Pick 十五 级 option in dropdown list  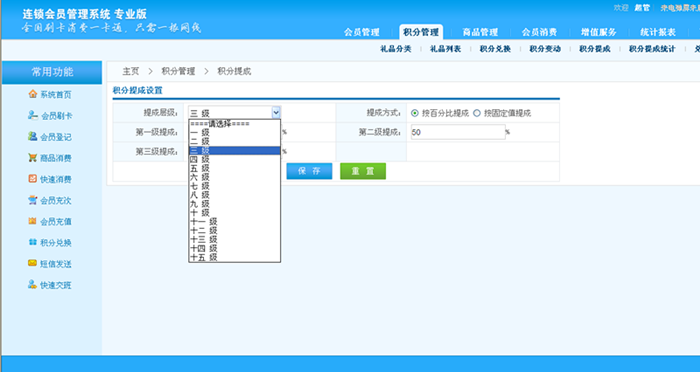click(234, 258)
